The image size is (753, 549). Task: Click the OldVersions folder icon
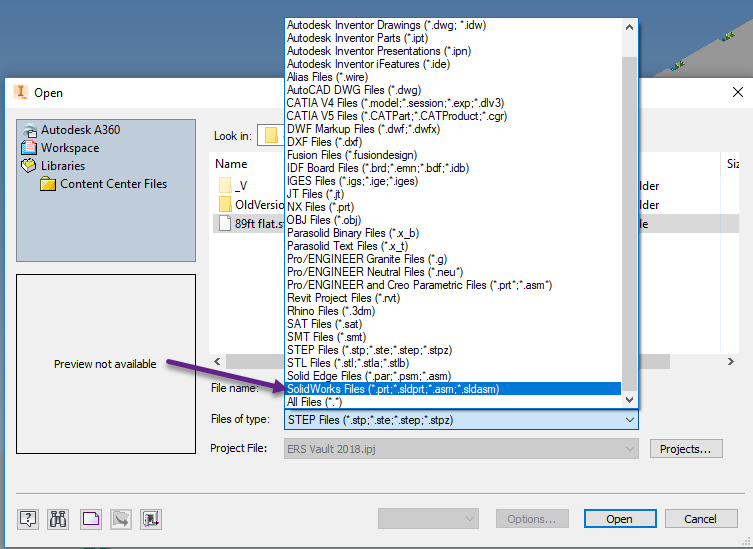click(x=225, y=205)
